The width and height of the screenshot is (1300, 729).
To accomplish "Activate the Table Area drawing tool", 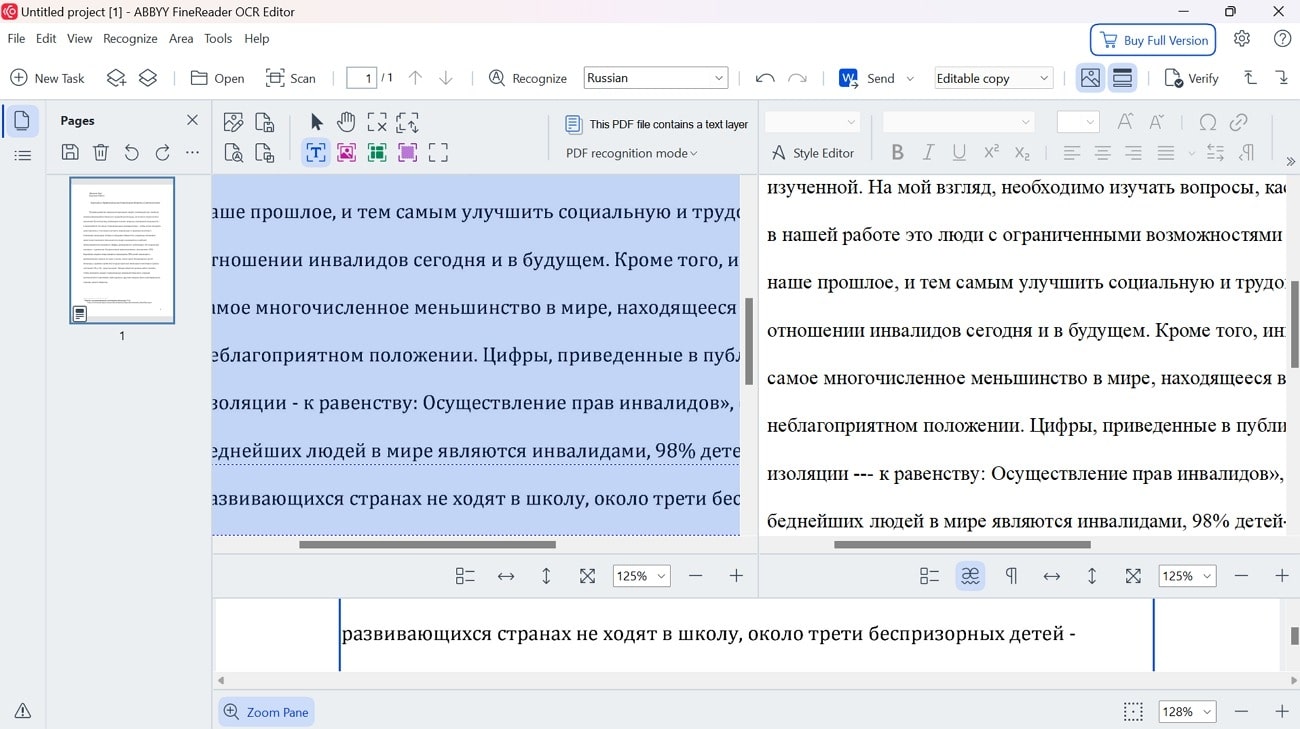I will (377, 153).
